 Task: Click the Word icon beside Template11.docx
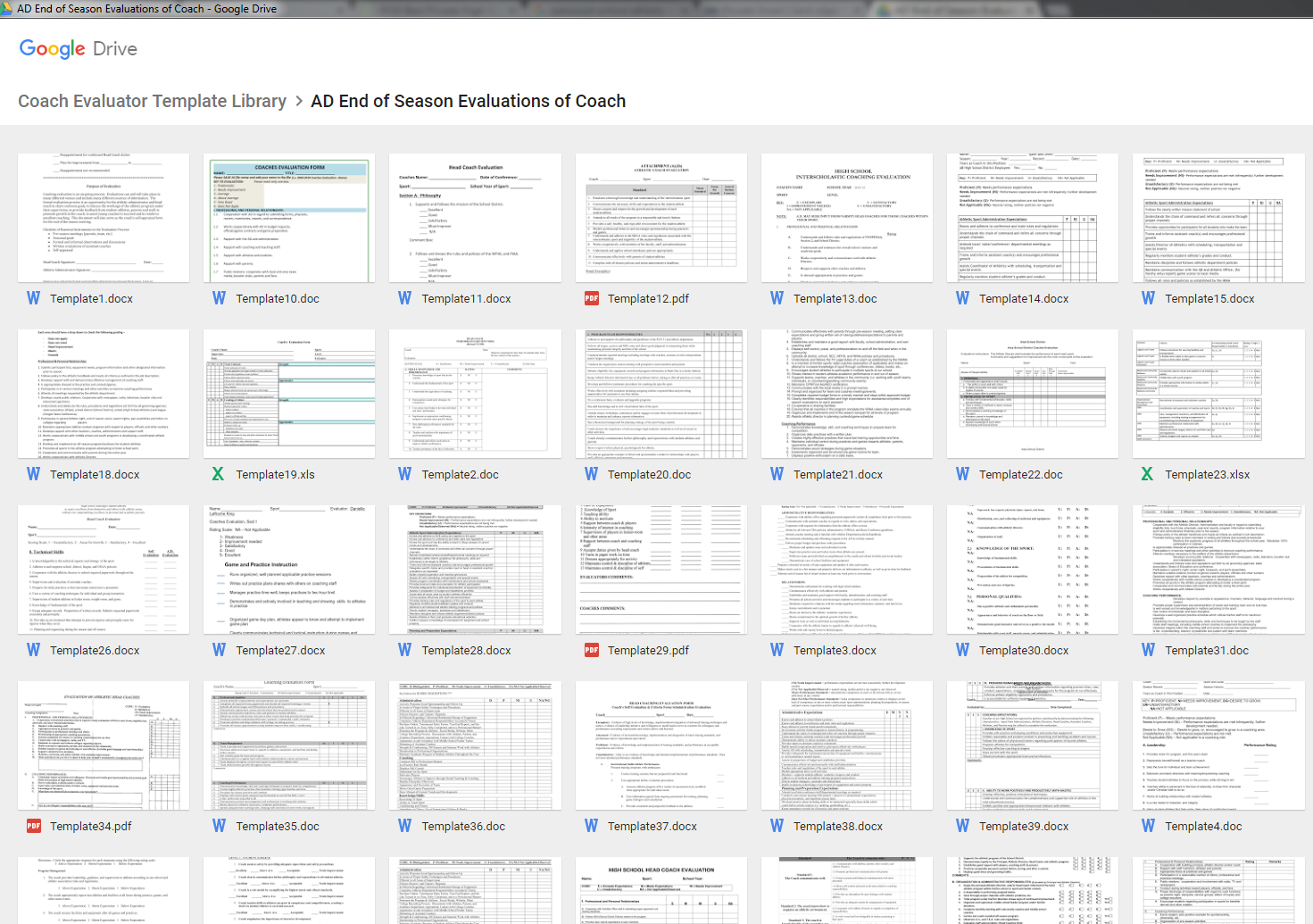tap(404, 298)
